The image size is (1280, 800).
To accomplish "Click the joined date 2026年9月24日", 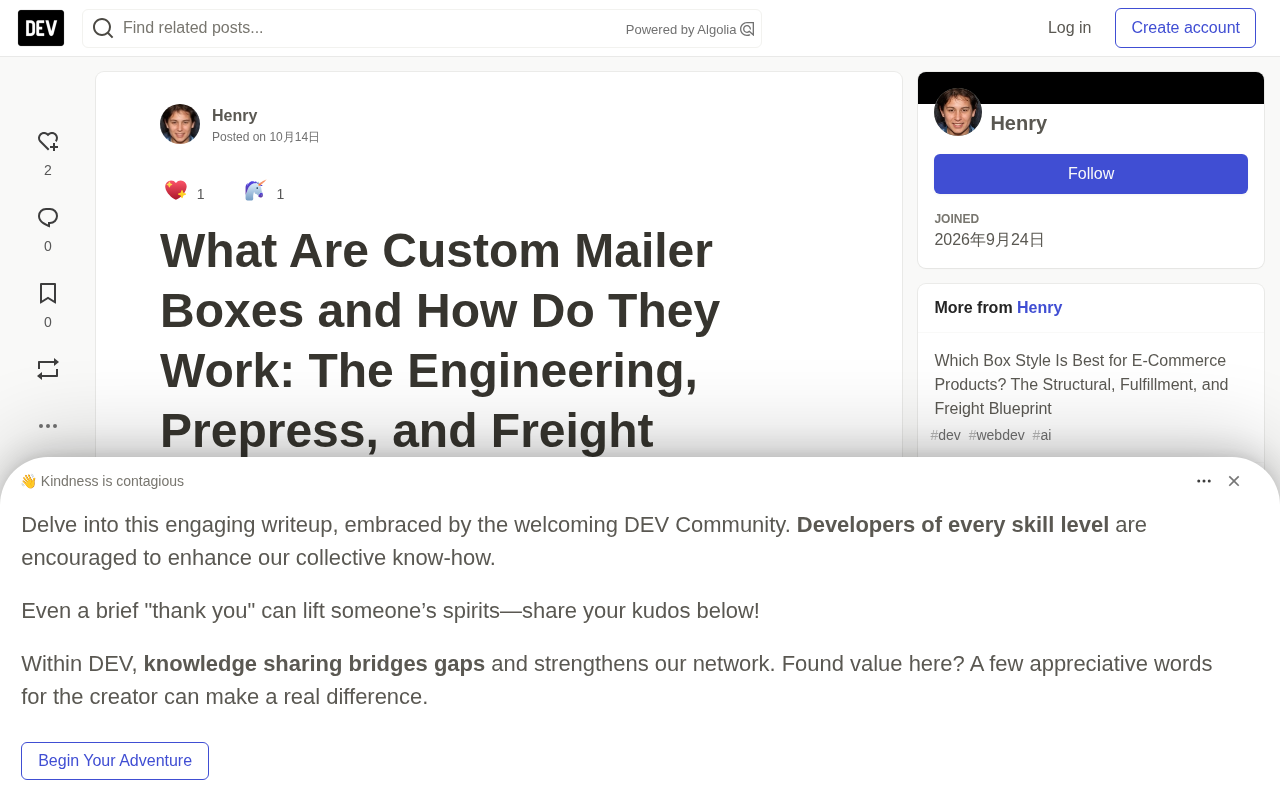I will (990, 240).
